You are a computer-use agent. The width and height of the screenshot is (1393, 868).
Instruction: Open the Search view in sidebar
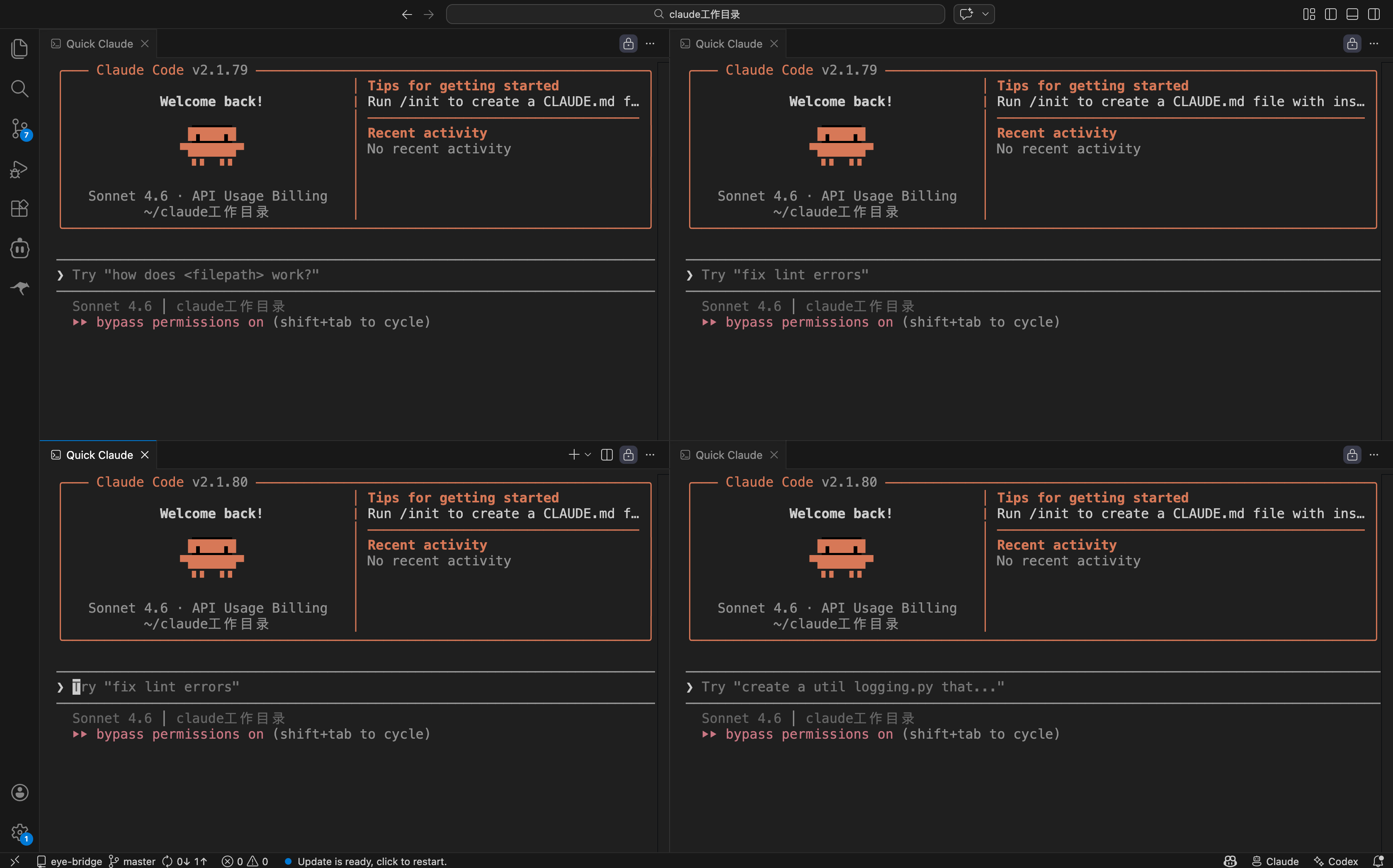pos(19,88)
